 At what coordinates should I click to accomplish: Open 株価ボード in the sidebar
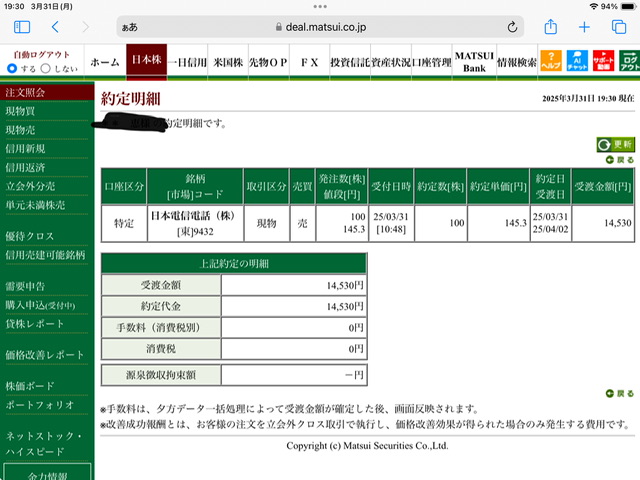tap(30, 386)
